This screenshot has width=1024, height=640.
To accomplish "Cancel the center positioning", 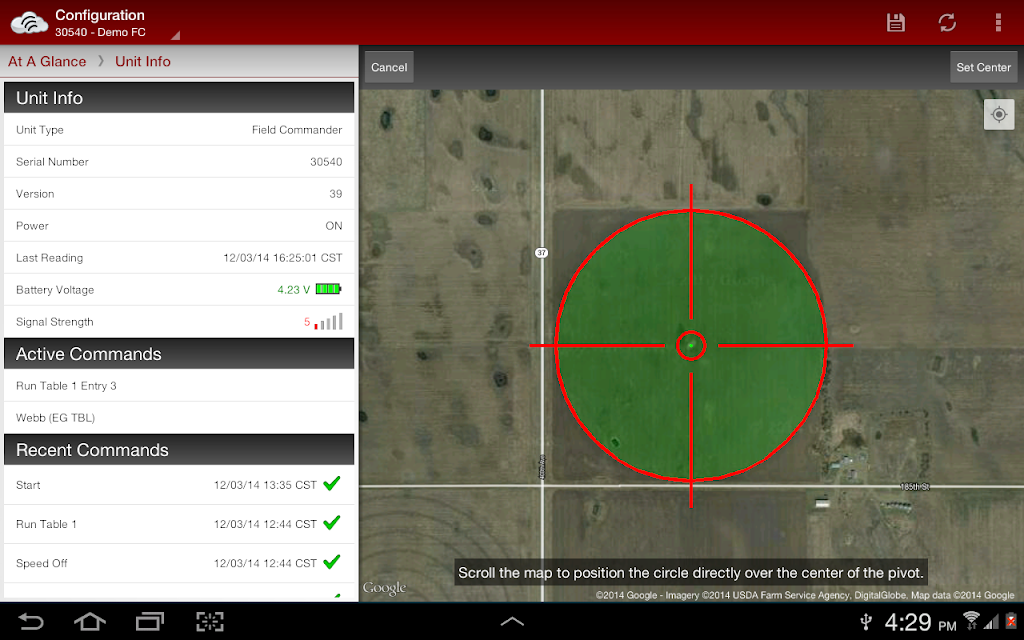I will tap(389, 67).
